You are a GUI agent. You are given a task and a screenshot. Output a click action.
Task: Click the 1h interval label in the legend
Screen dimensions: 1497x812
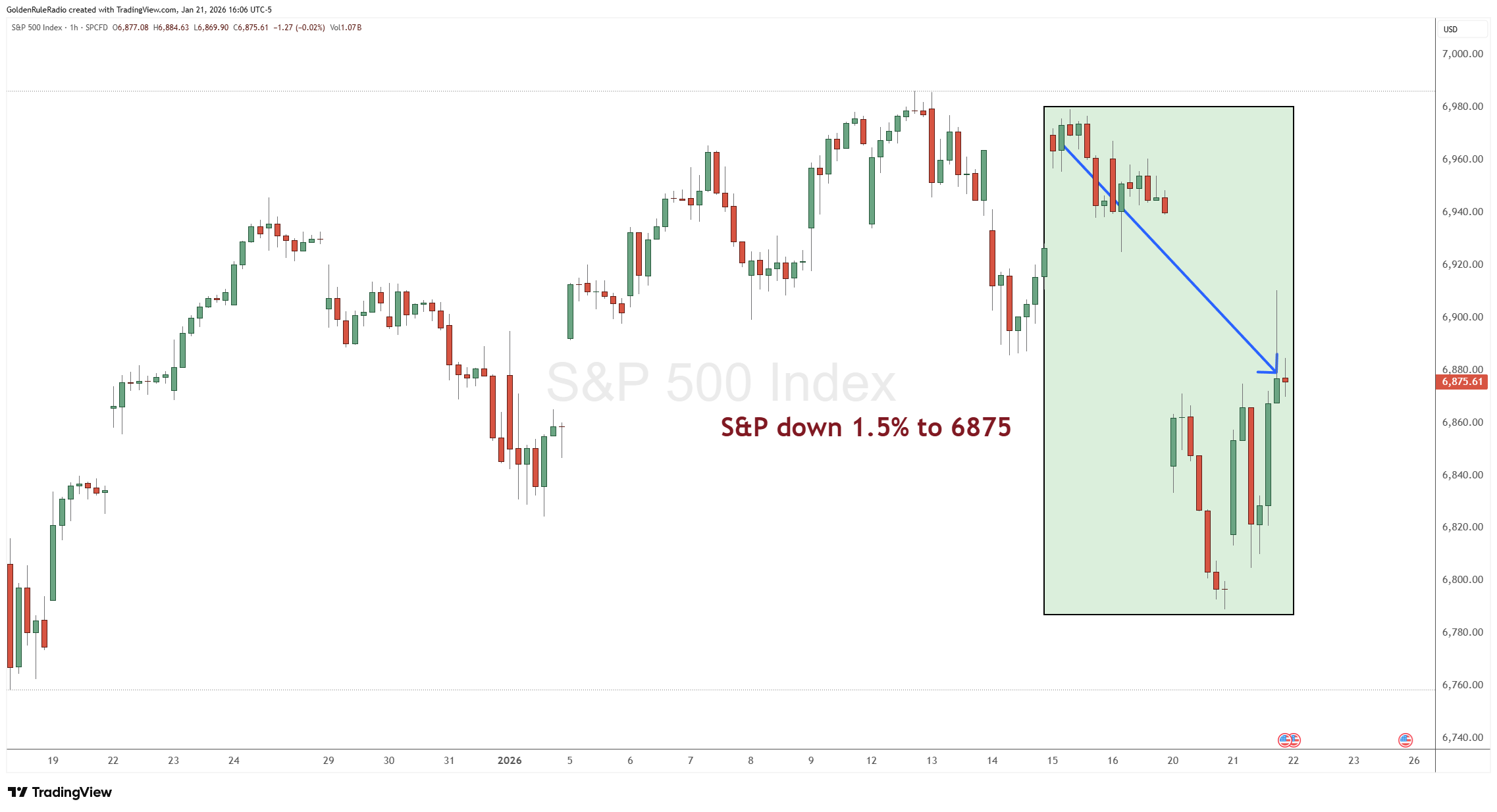[74, 28]
